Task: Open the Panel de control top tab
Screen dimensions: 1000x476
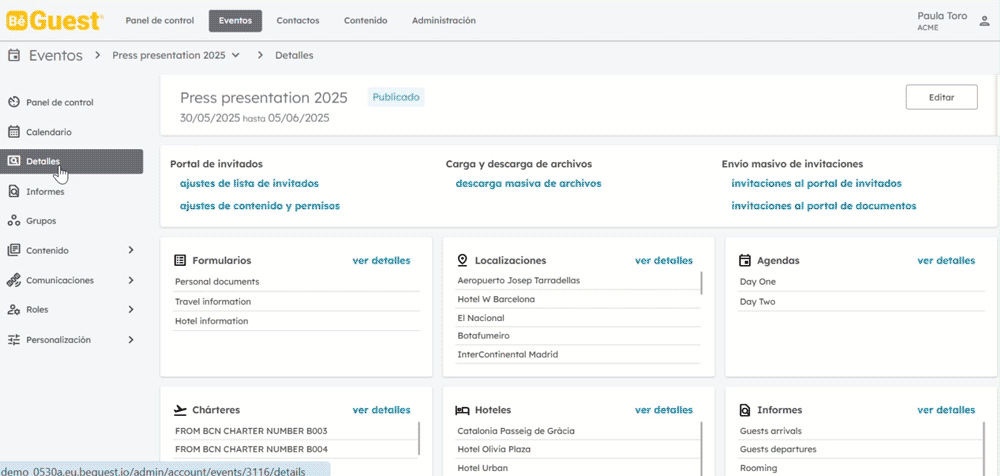Action: point(159,20)
